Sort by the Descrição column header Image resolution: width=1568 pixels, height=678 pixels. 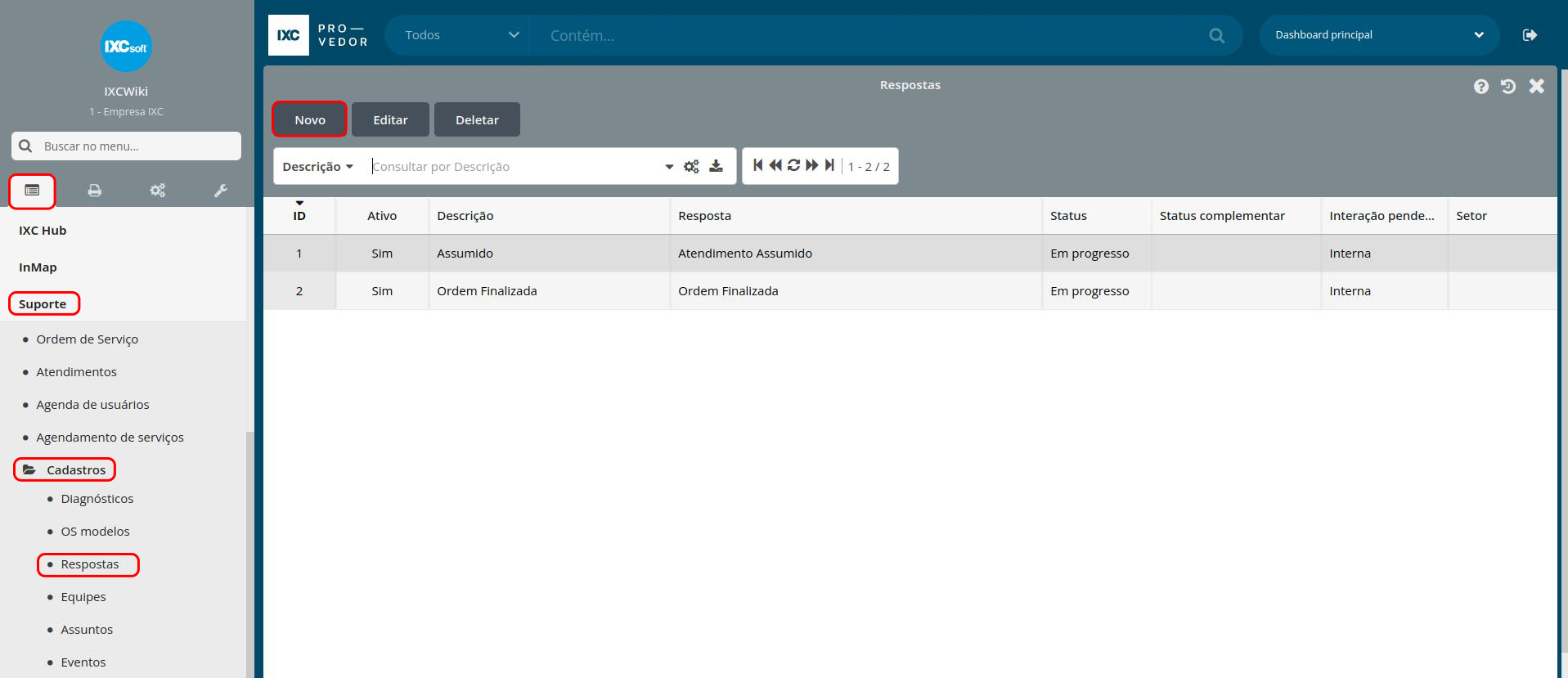pos(549,215)
